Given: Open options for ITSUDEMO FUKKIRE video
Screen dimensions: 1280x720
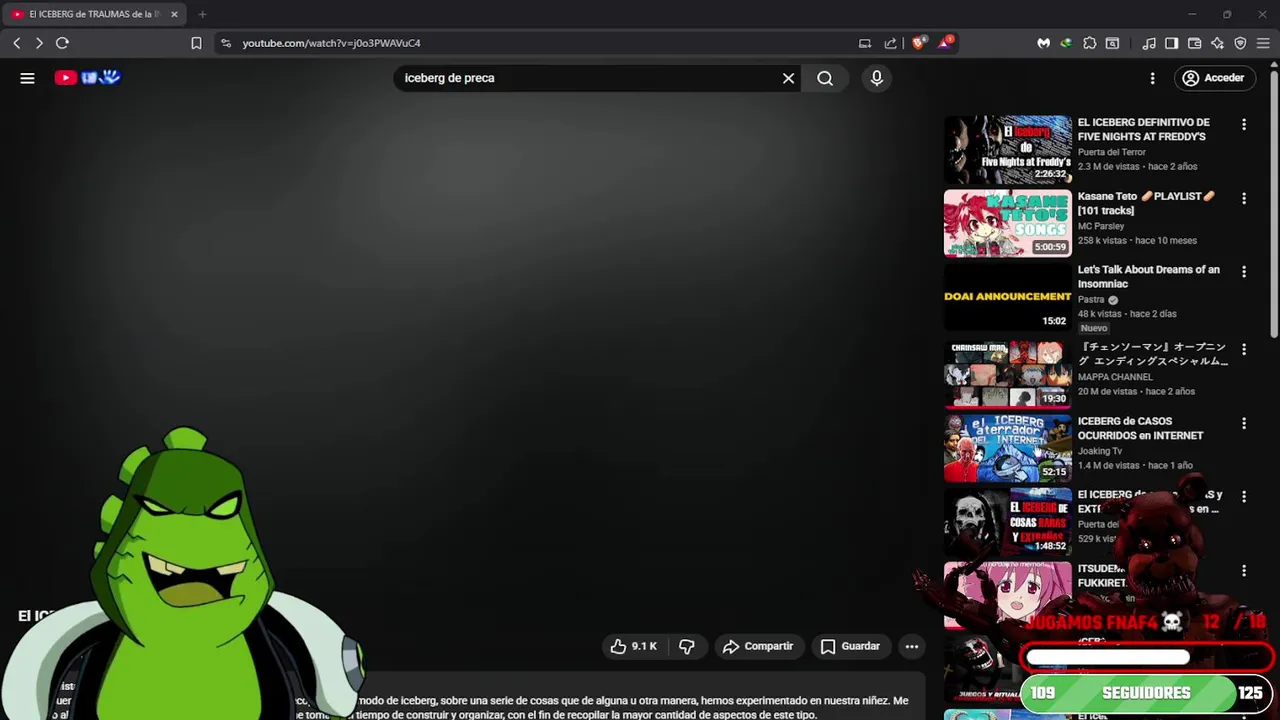Looking at the screenshot, I should [1244, 570].
